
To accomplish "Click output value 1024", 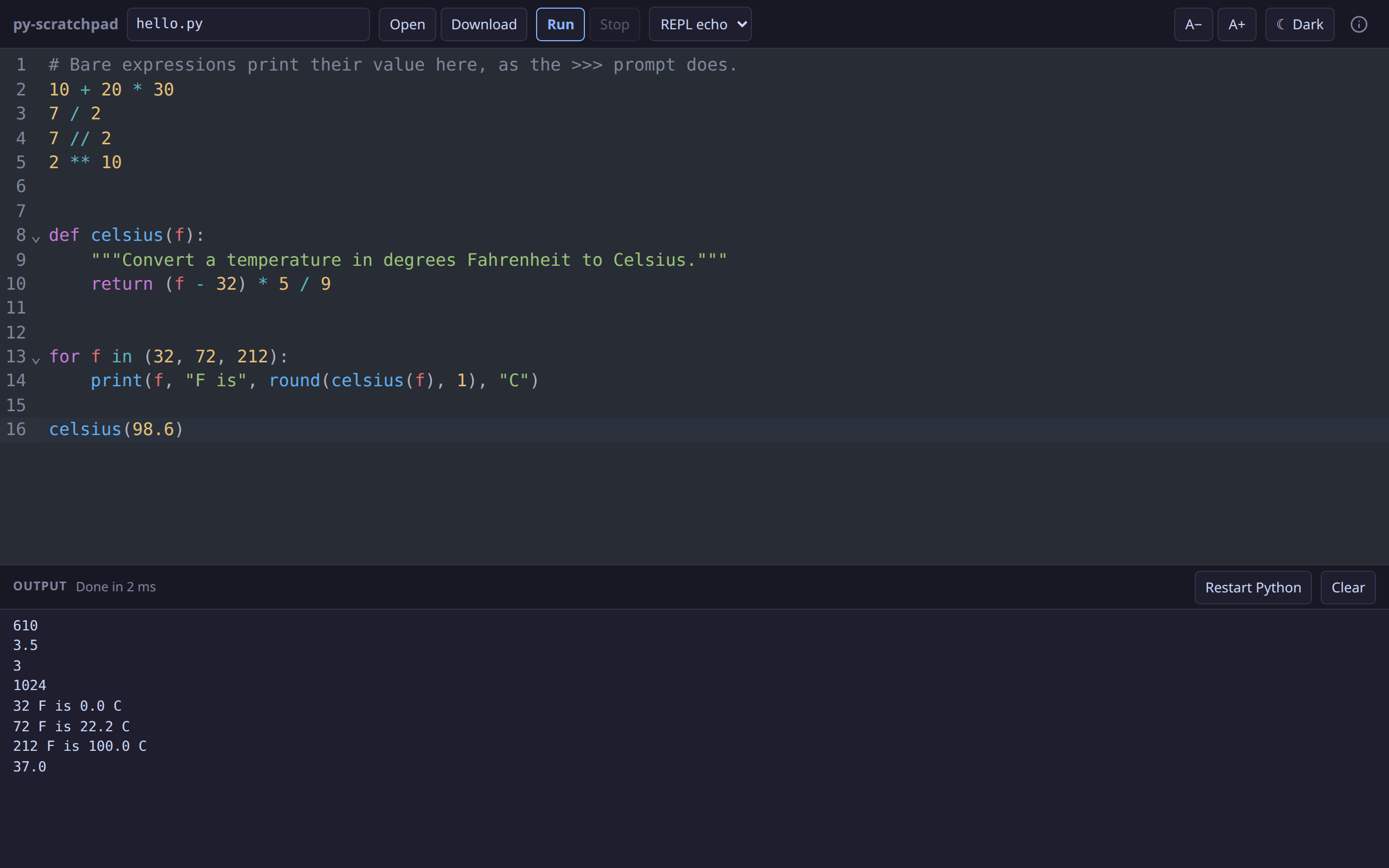I will (30, 685).
